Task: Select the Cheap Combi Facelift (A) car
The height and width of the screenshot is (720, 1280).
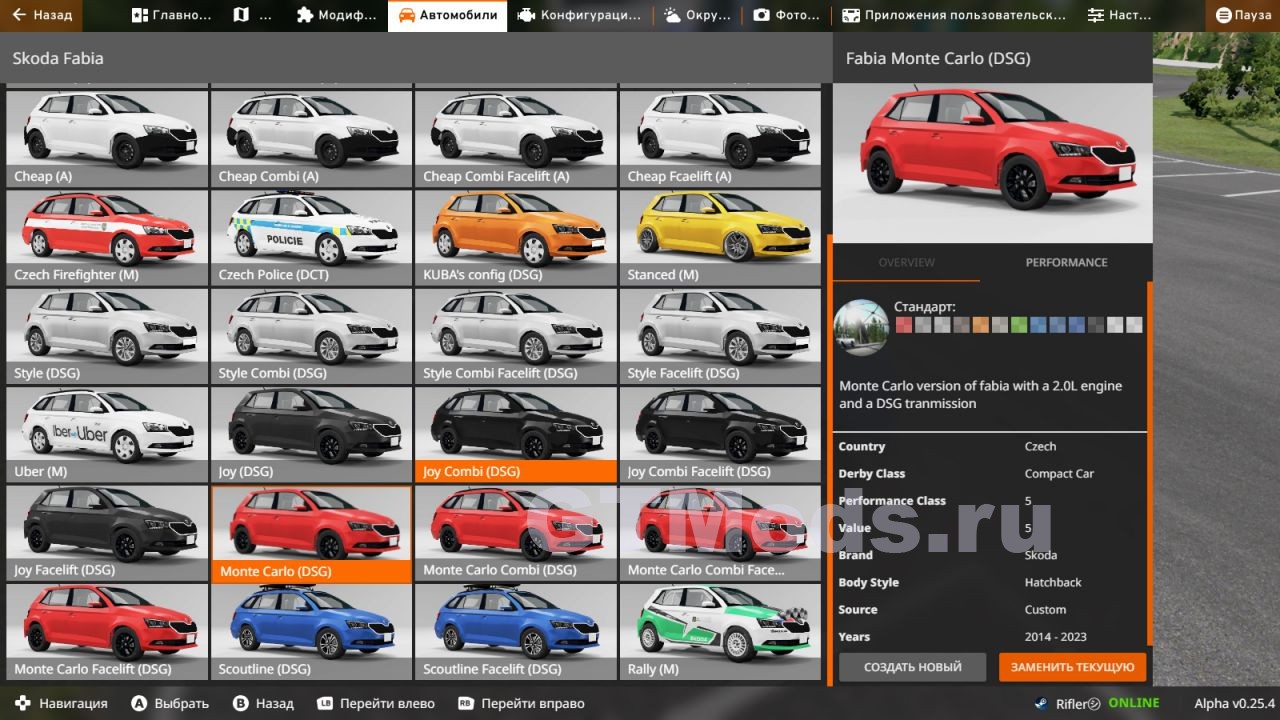Action: point(516,138)
